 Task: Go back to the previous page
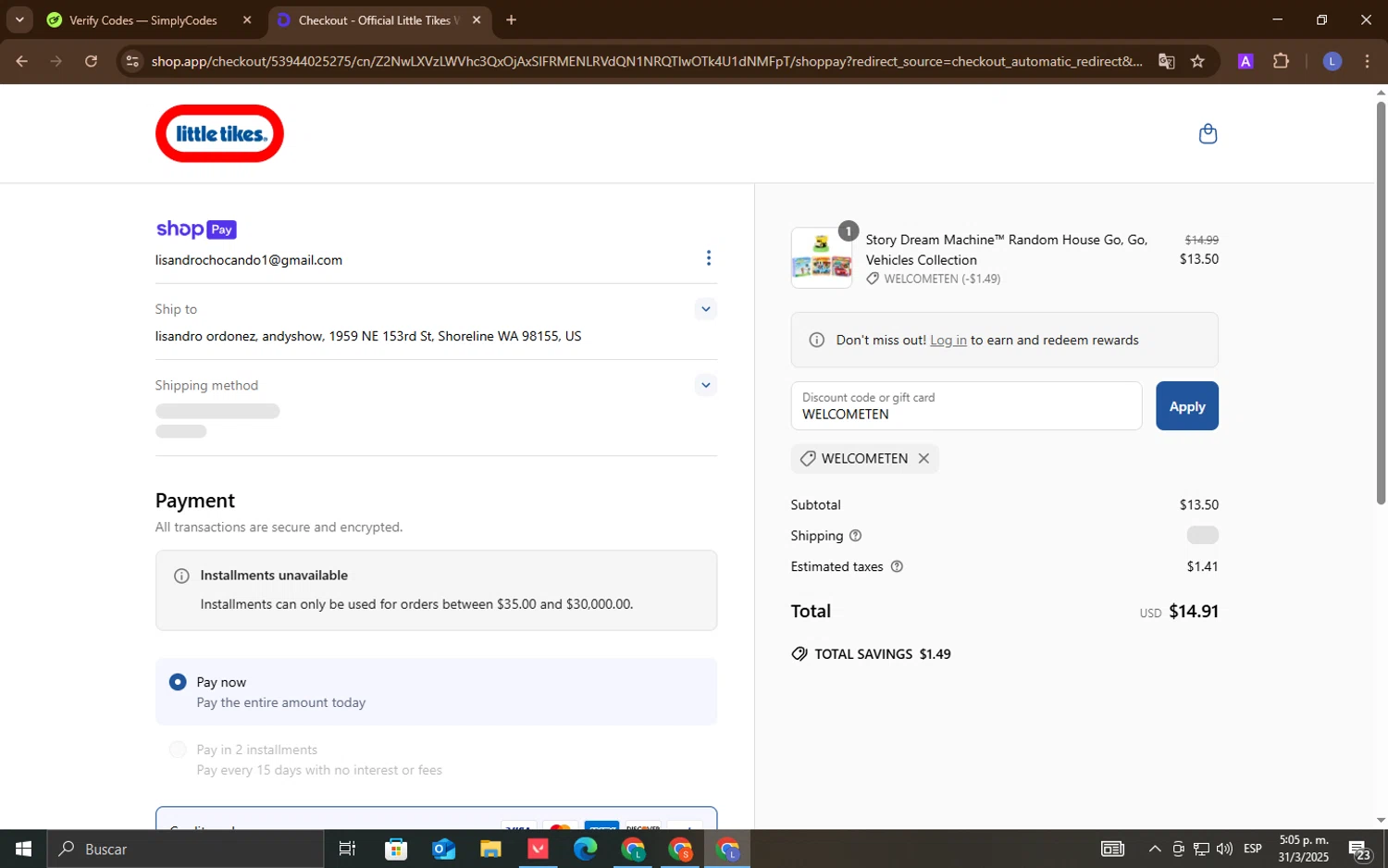click(22, 61)
